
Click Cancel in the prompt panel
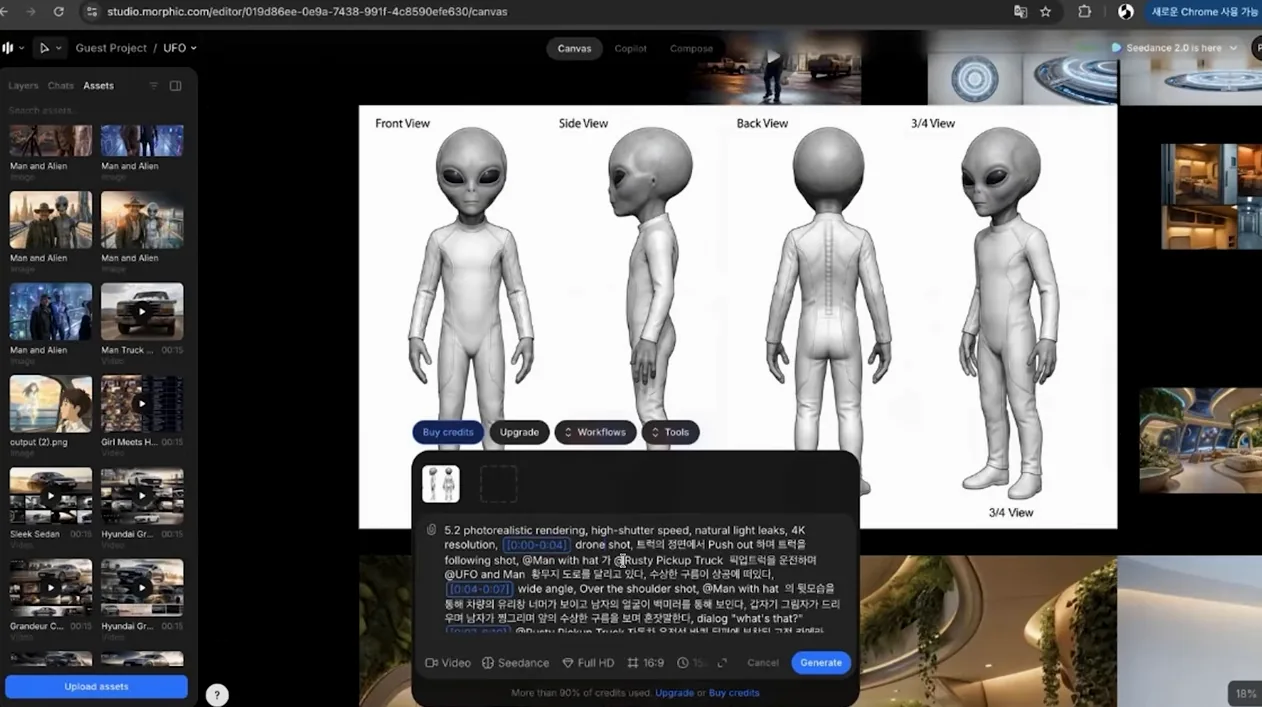coord(763,663)
